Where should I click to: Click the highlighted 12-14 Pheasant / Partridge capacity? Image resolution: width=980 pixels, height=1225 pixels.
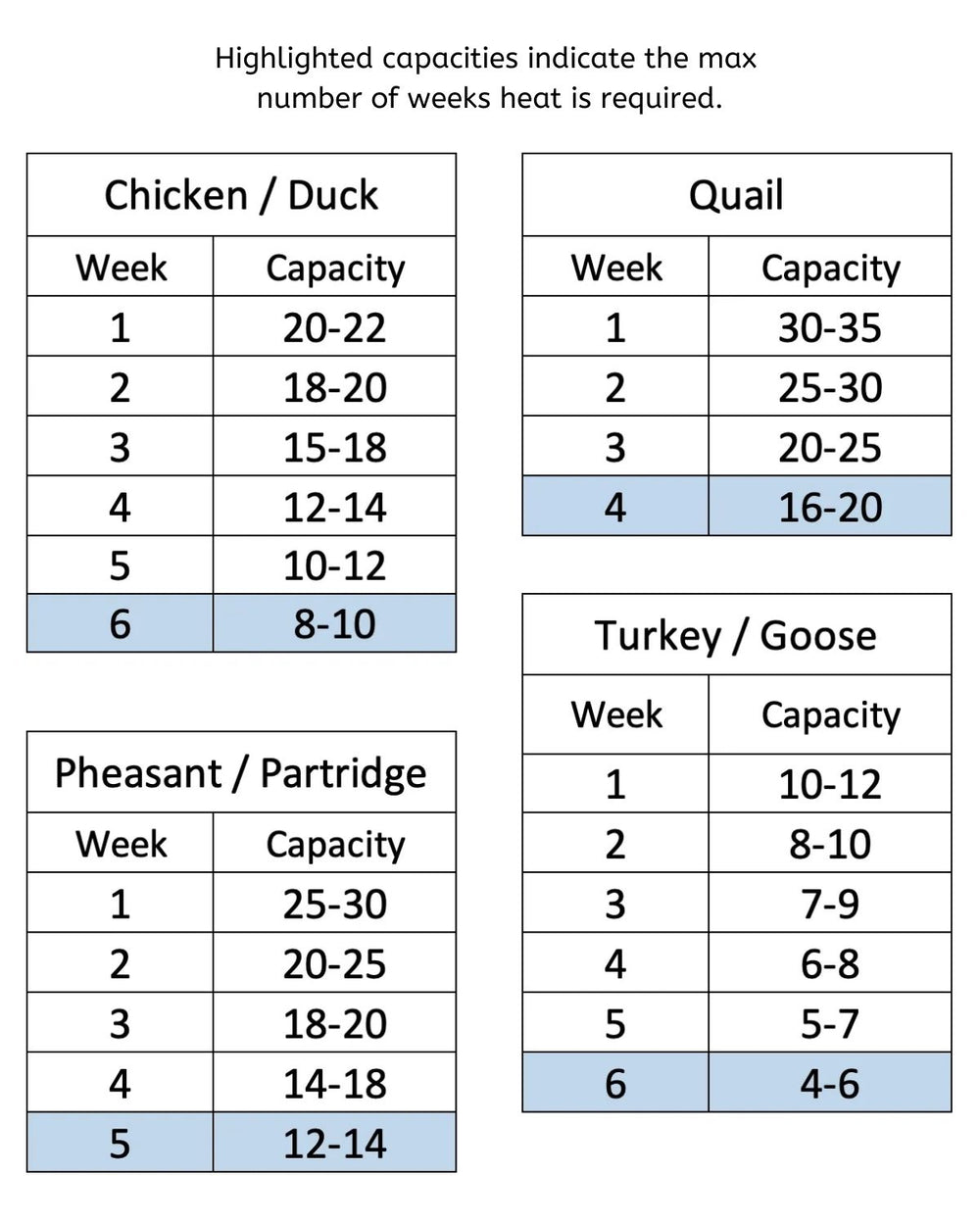(x=334, y=1144)
